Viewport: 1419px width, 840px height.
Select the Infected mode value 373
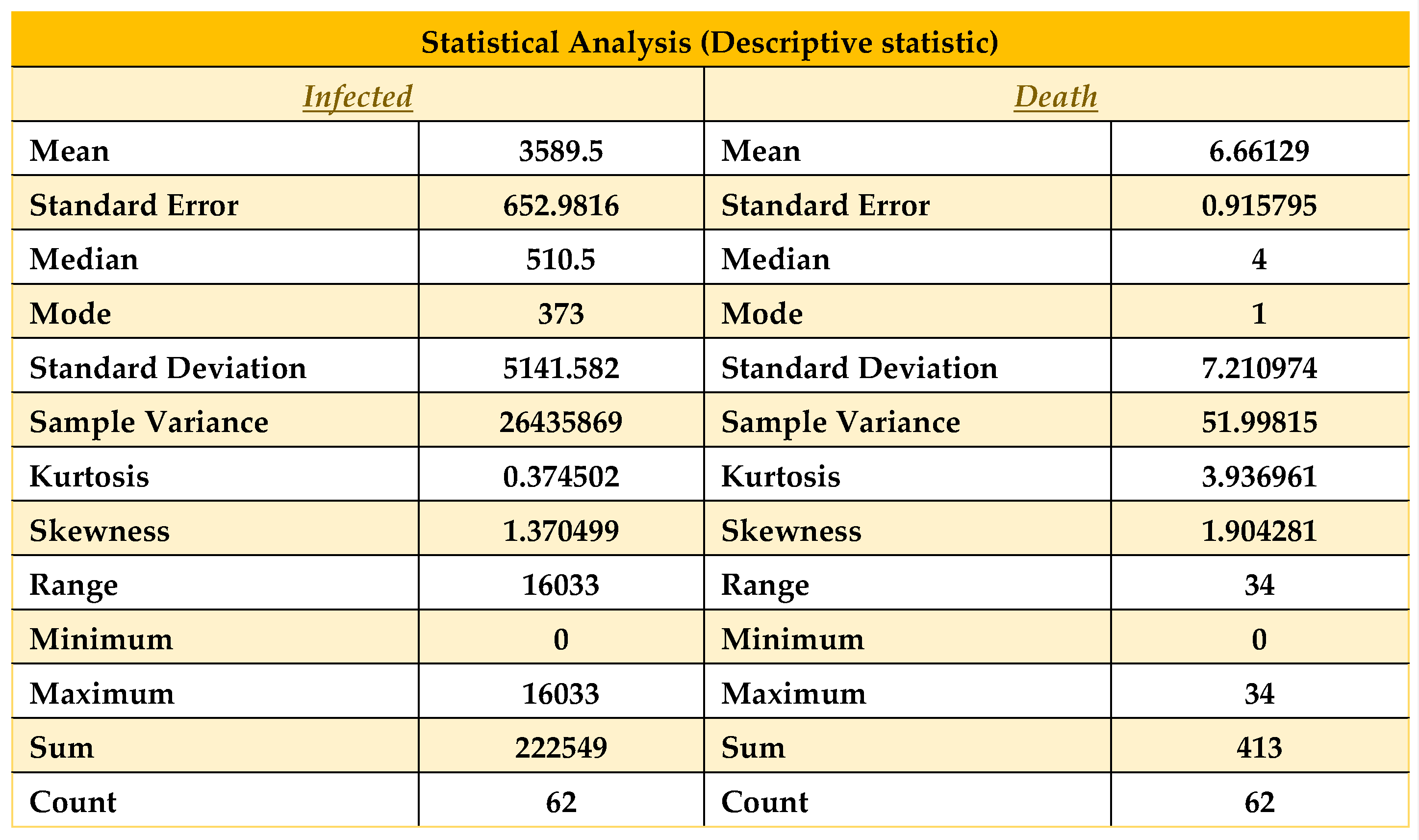[x=561, y=313]
